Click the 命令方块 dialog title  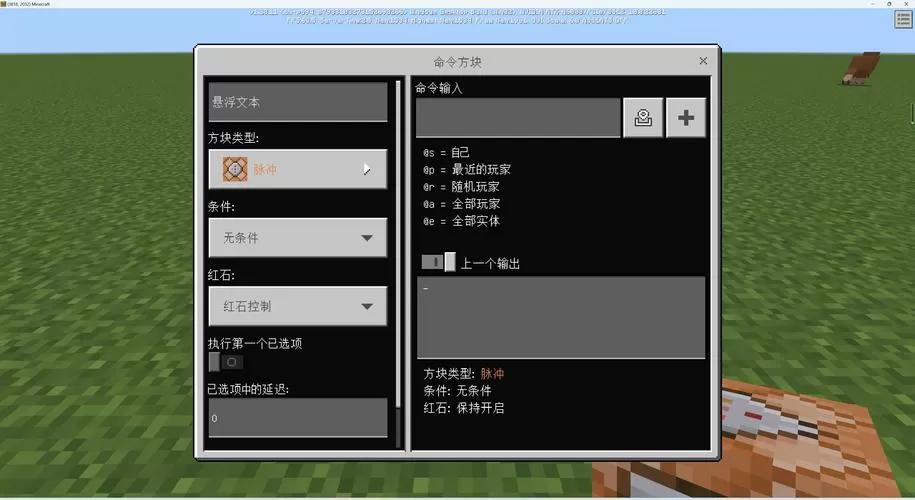[458, 62]
